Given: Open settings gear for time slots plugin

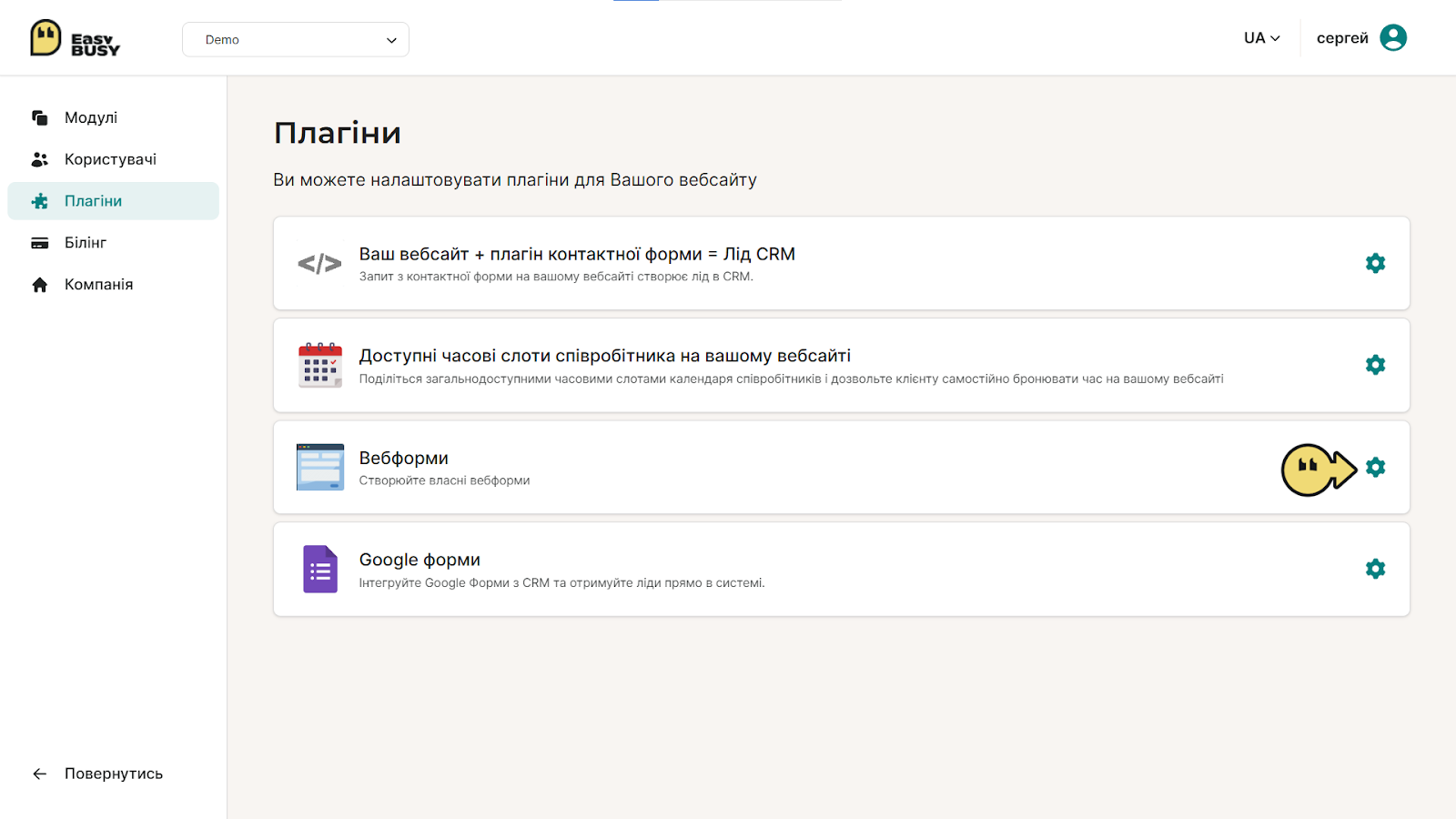Looking at the screenshot, I should point(1375,365).
